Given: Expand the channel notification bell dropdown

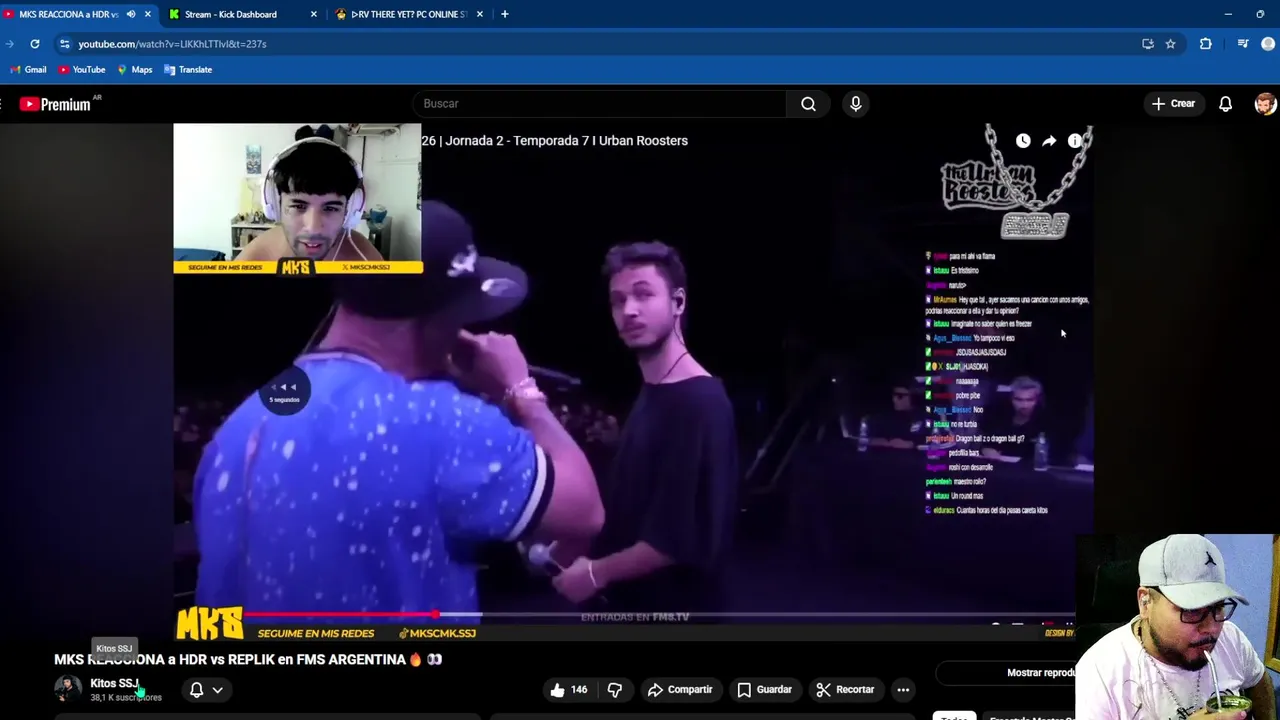Looking at the screenshot, I should point(206,690).
